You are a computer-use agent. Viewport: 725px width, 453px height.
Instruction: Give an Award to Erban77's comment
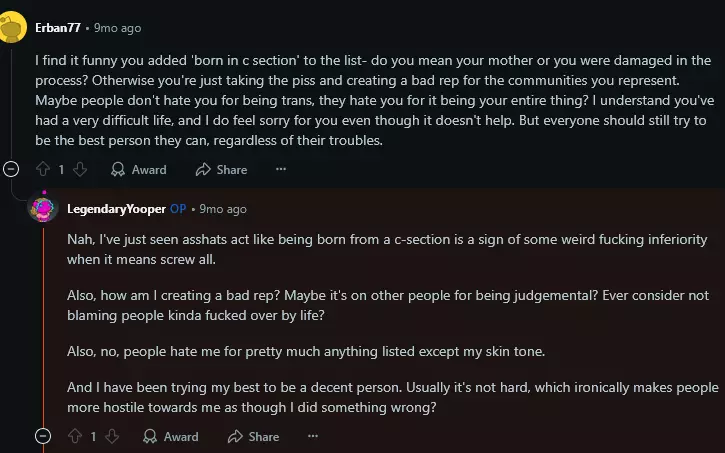(x=138, y=170)
